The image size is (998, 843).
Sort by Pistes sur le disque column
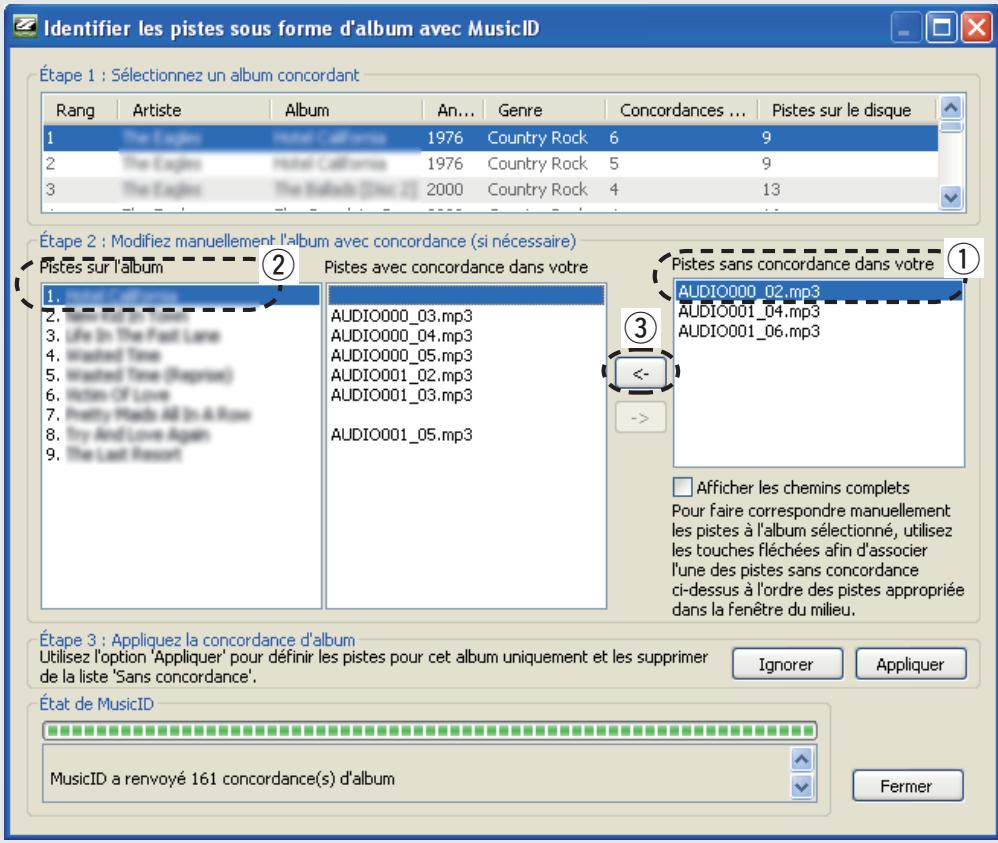[x=848, y=110]
